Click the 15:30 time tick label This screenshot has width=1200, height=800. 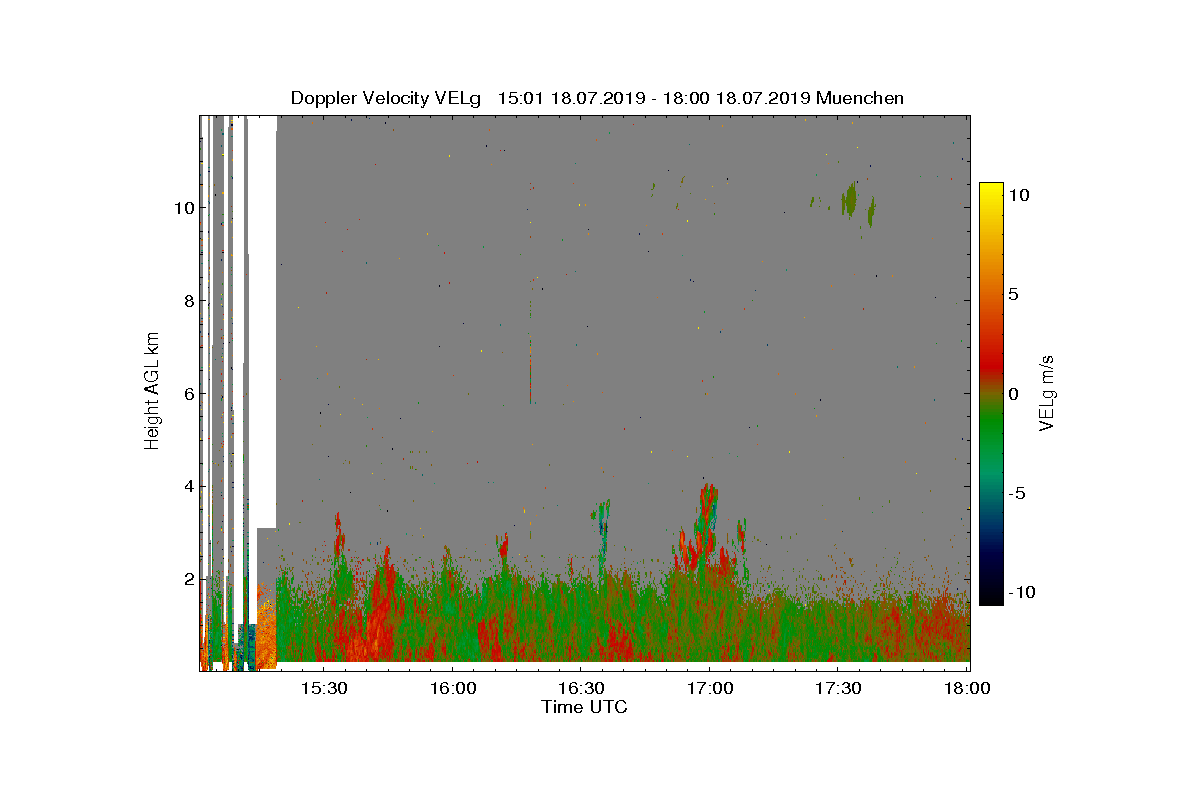coord(323,688)
